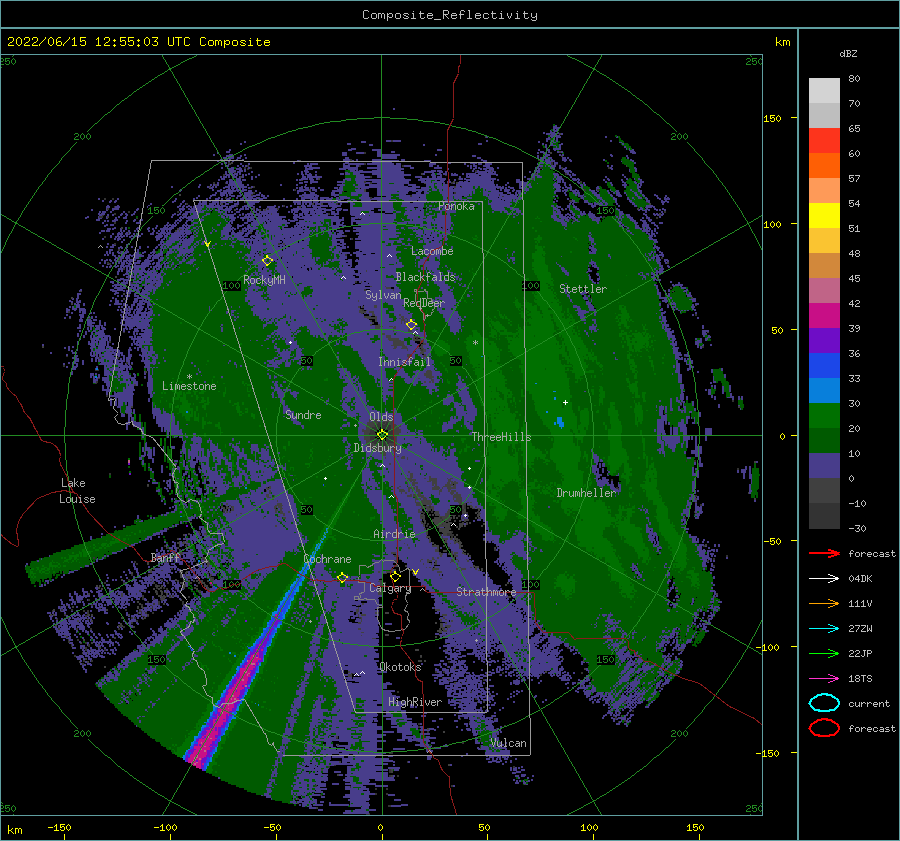Click the Banff label on the map
This screenshot has height=841, width=900.
(x=165, y=557)
